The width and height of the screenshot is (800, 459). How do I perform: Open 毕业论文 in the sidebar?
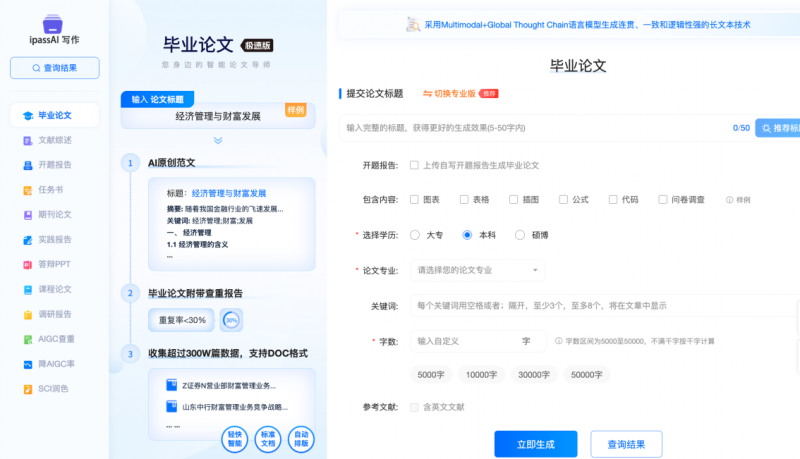[x=55, y=116]
